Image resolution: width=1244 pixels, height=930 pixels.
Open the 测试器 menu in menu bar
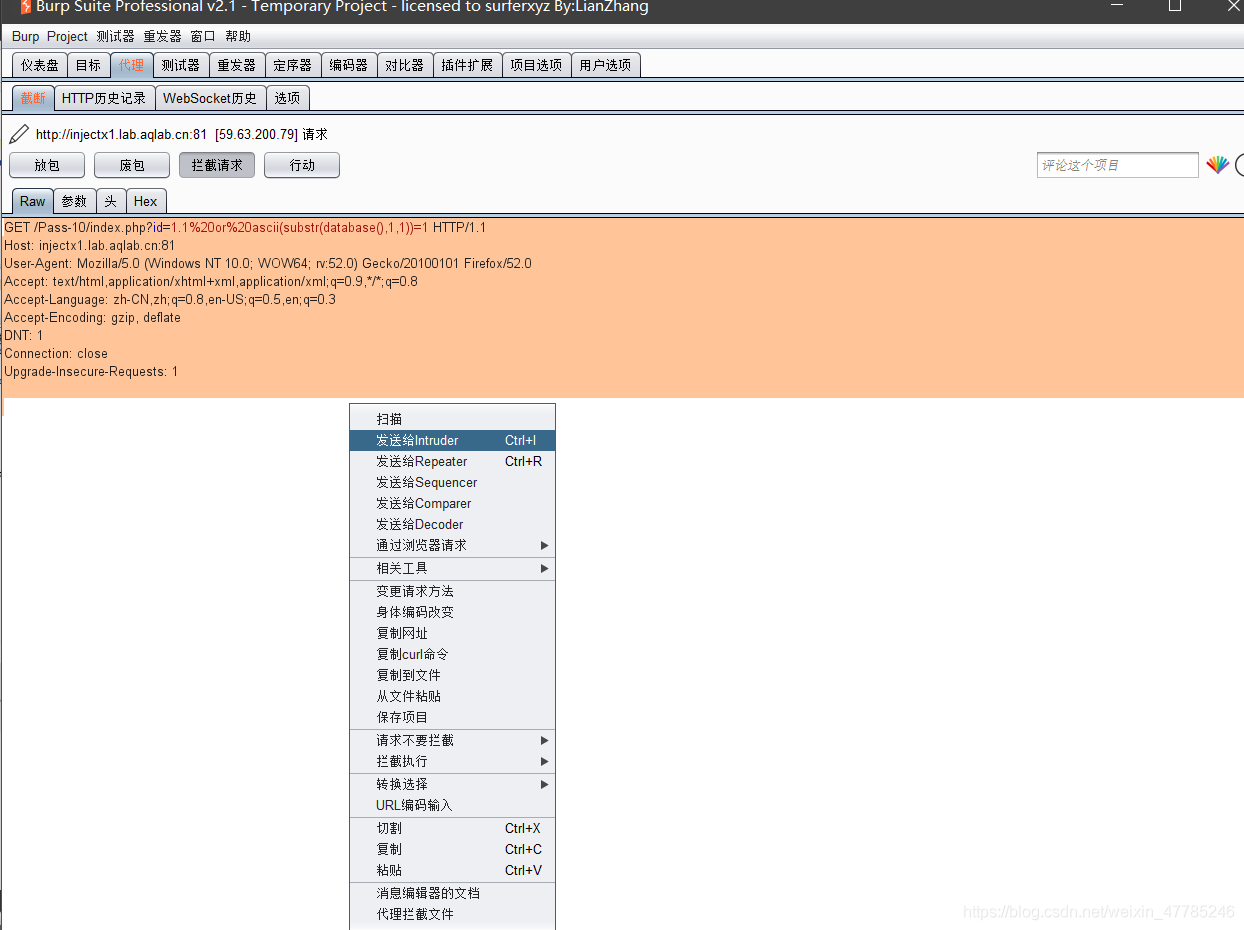(115, 36)
